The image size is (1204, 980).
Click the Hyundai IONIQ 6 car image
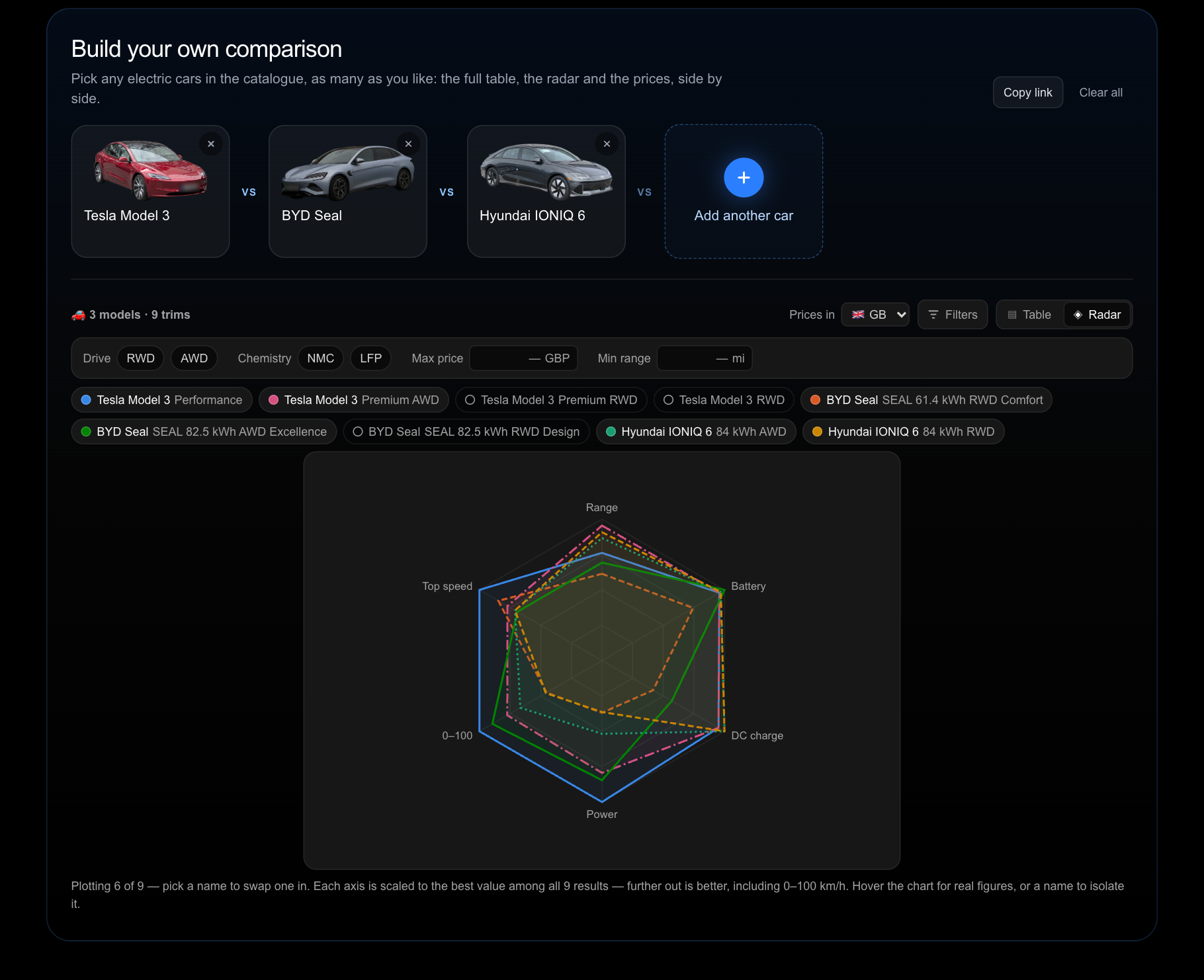546,171
